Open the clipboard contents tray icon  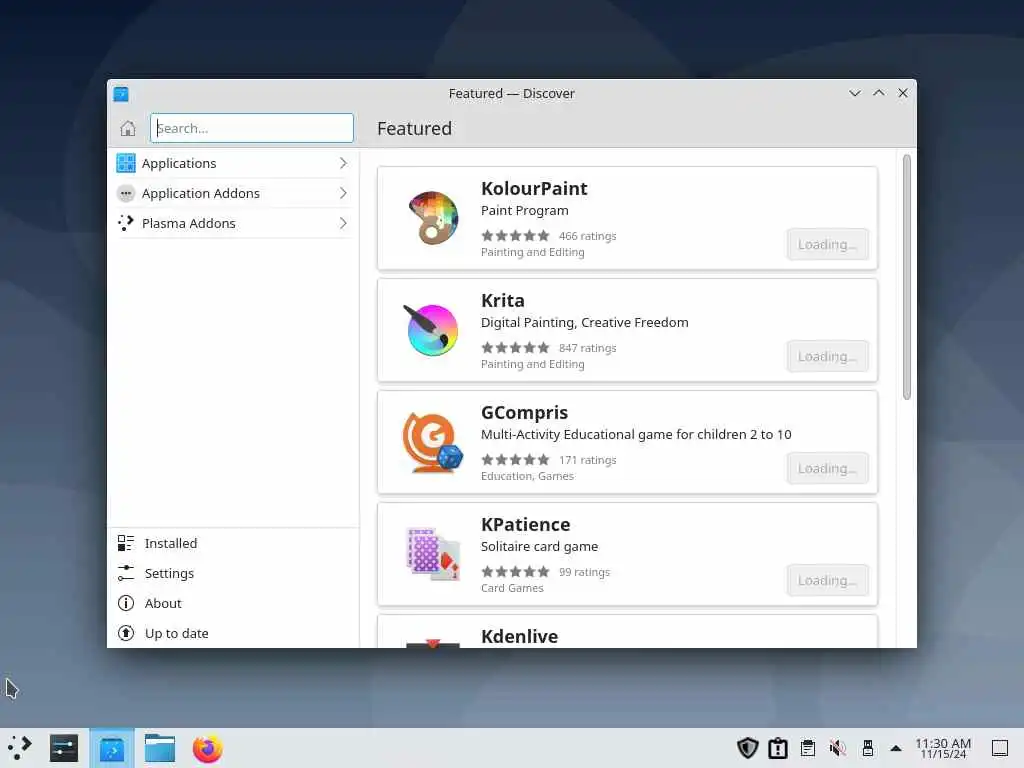808,748
